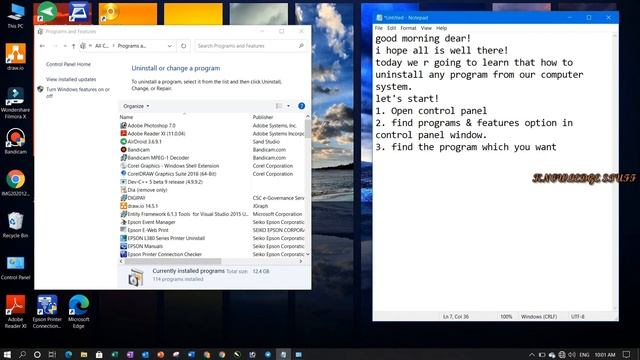Open the Chrome IMG202012 desktop icon
The width and height of the screenshot is (640, 360).
click(x=16, y=183)
